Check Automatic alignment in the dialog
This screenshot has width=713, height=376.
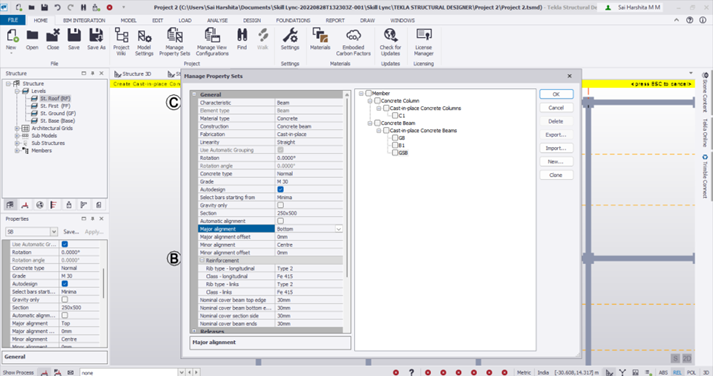tap(281, 221)
